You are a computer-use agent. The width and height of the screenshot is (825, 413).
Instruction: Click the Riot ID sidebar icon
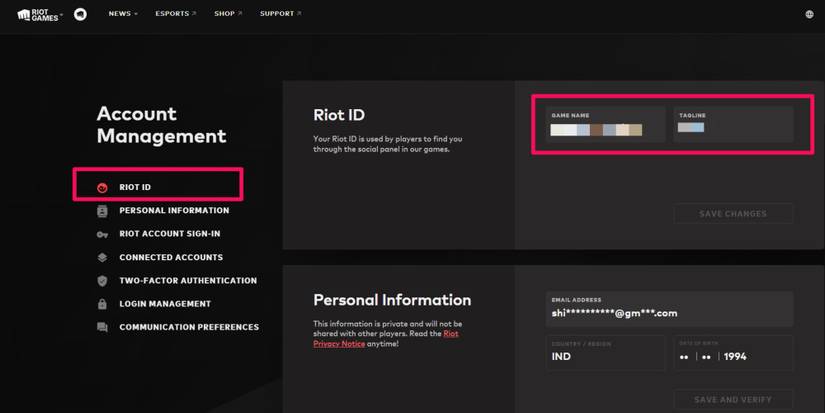point(102,187)
